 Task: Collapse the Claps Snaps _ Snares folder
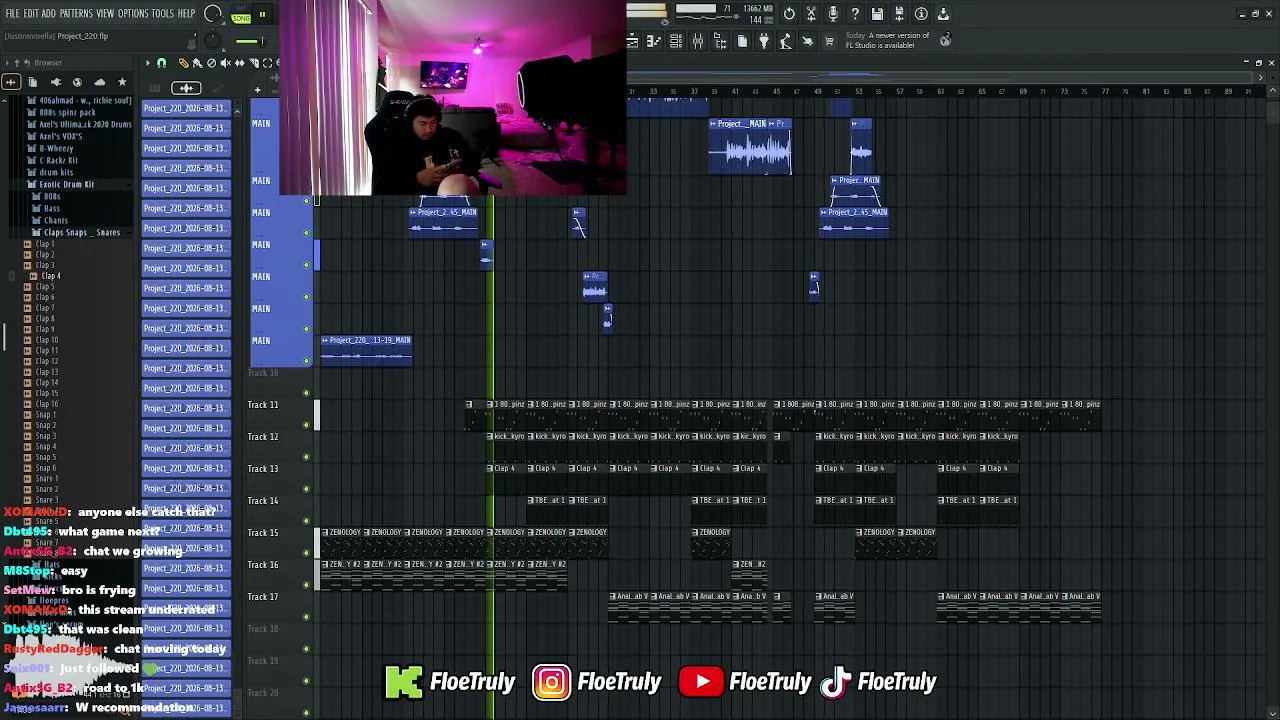click(x=82, y=232)
